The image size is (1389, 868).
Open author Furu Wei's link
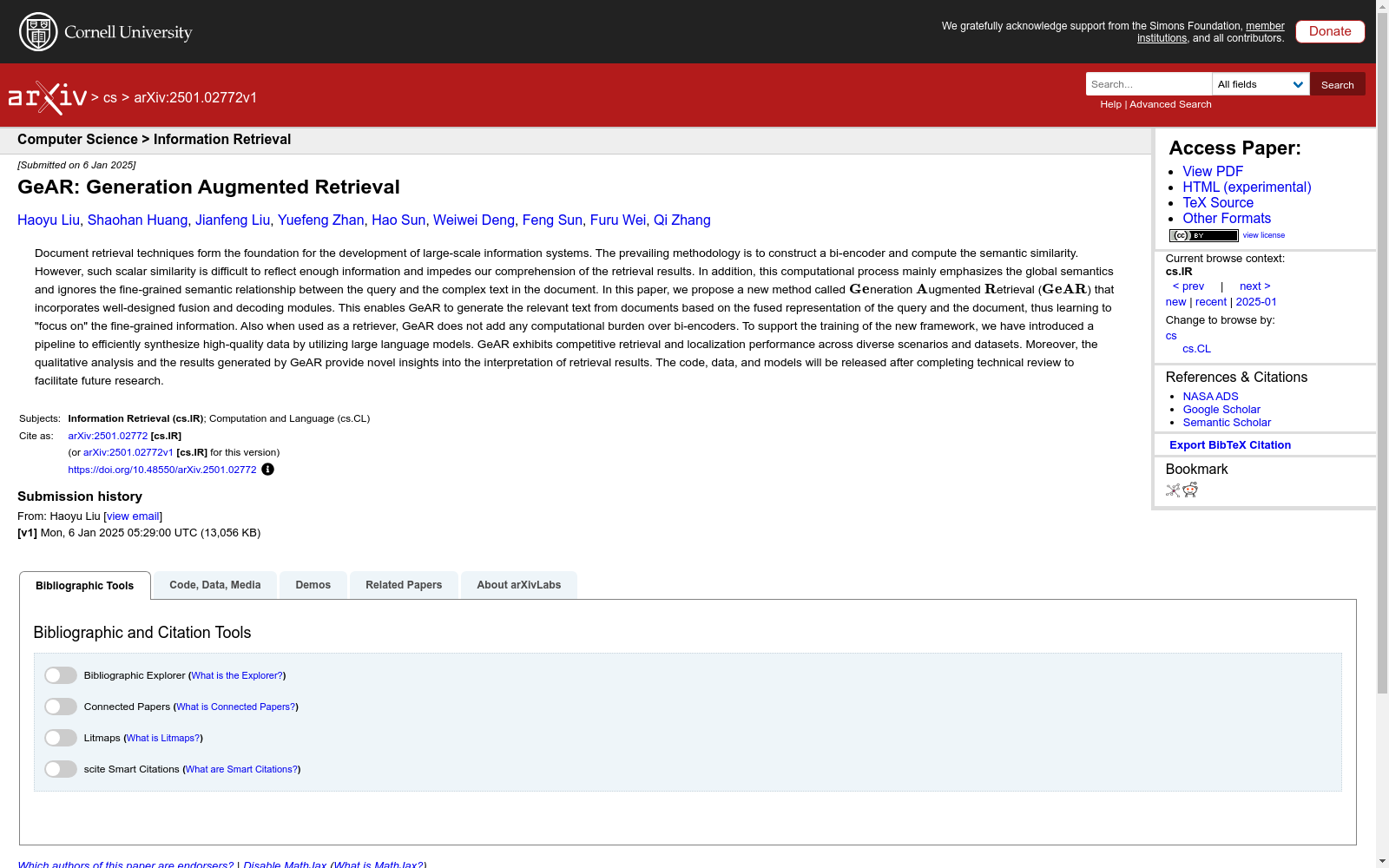(x=618, y=220)
